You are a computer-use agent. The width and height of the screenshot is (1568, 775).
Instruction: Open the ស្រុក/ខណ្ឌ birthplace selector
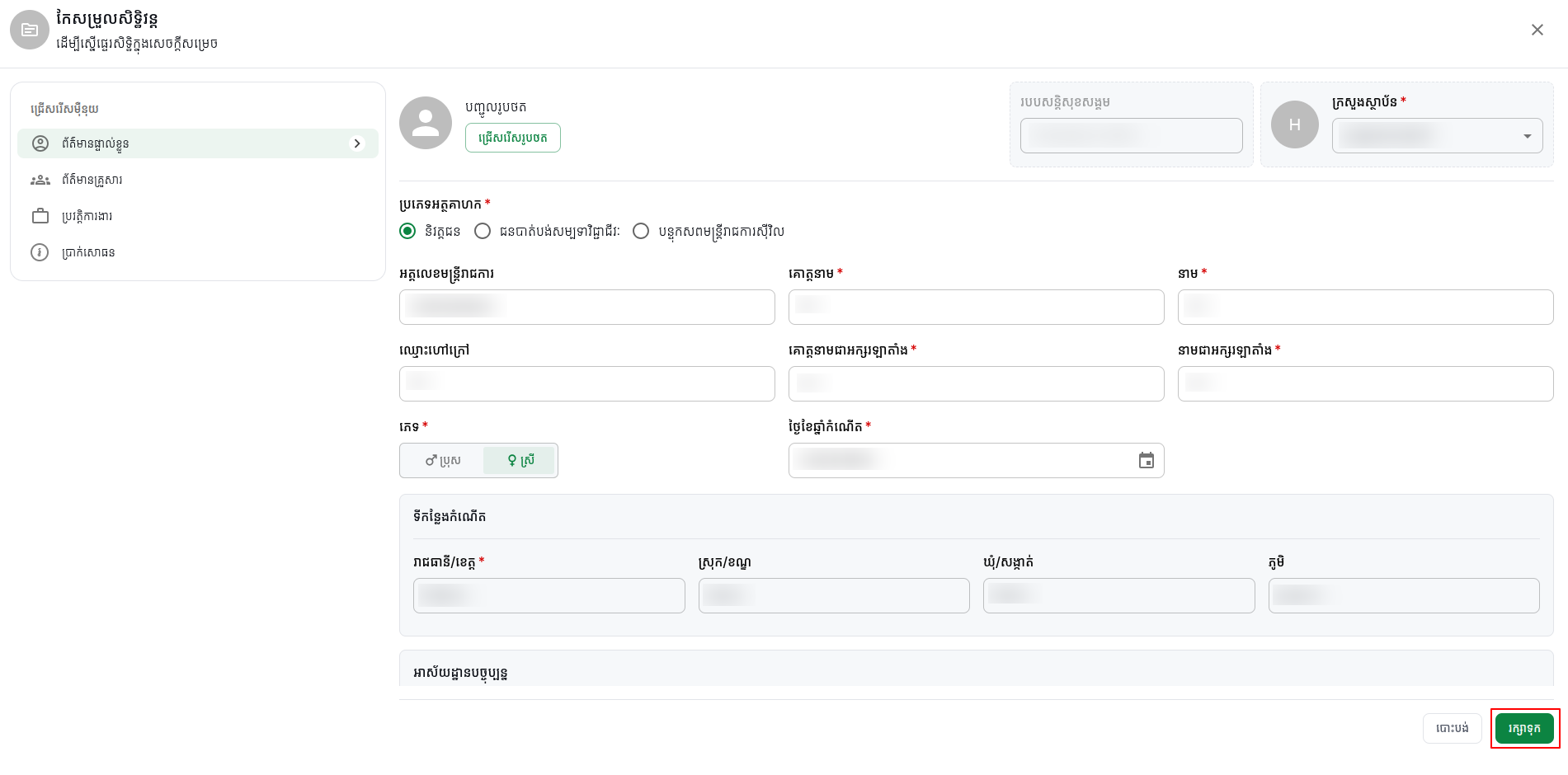pyautogui.click(x=834, y=595)
